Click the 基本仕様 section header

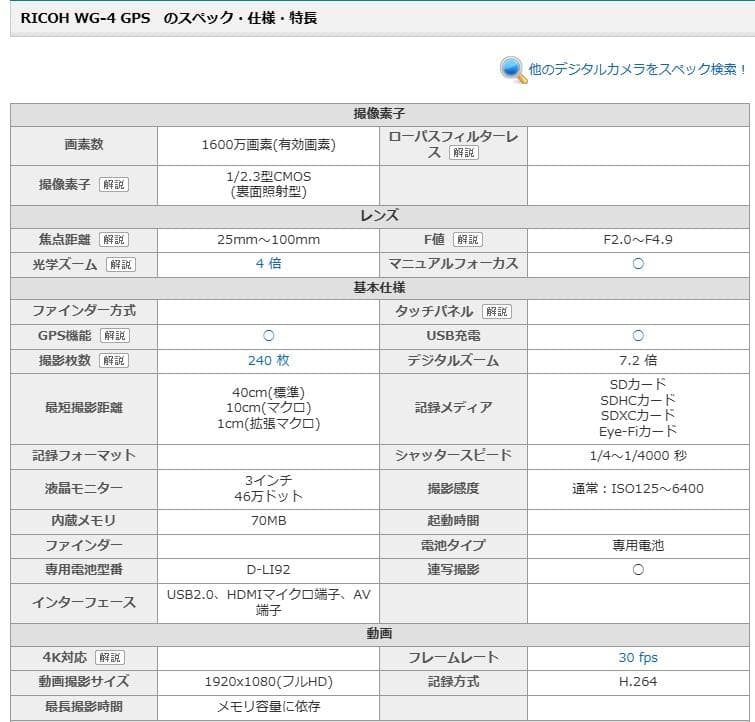coord(379,288)
